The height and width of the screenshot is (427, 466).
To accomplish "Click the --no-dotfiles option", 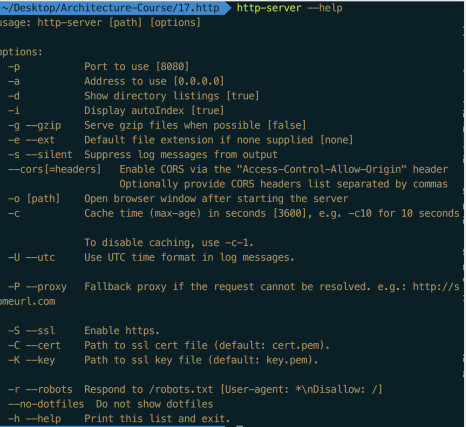I will point(46,404).
